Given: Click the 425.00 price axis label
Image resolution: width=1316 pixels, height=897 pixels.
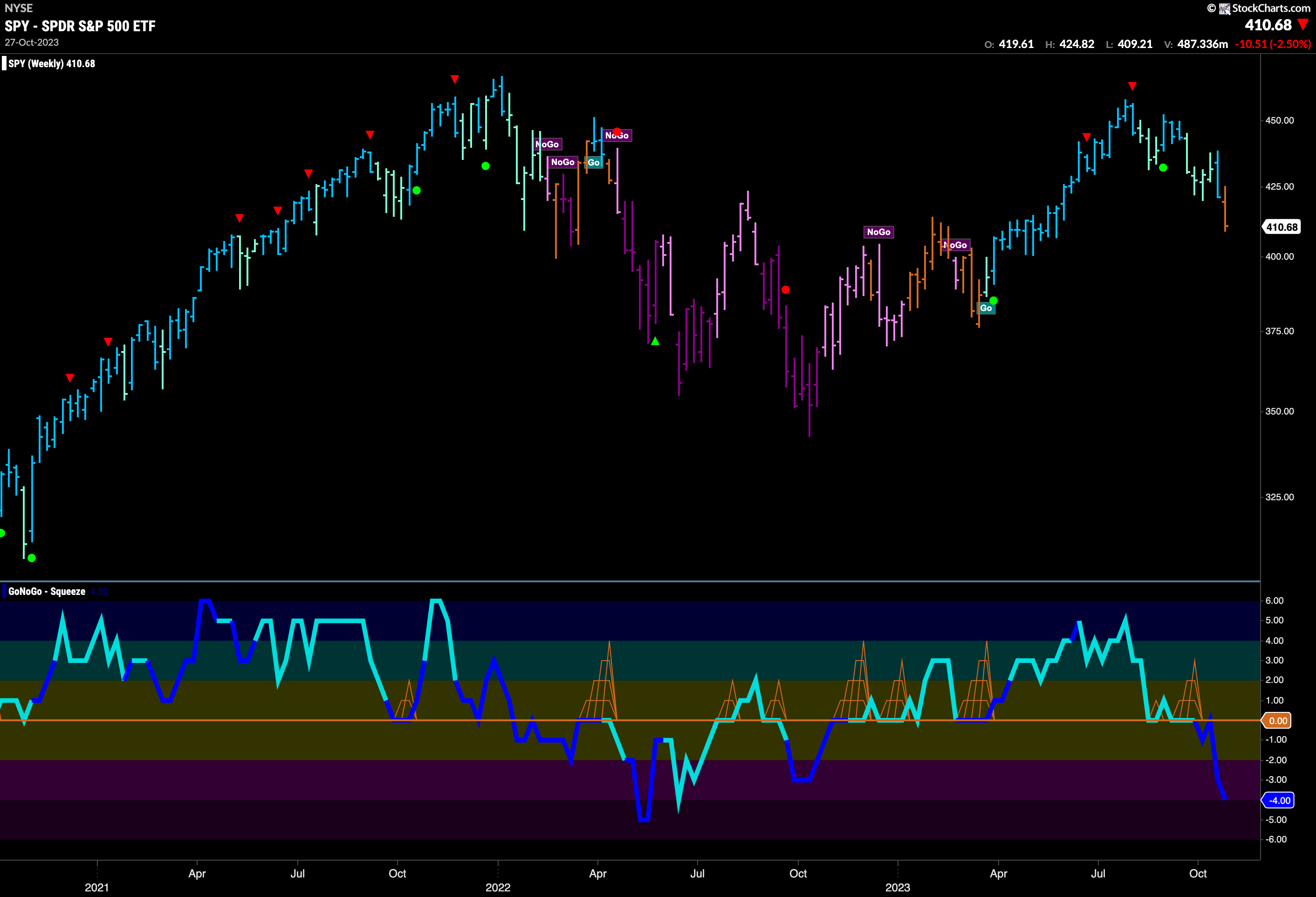Looking at the screenshot, I should tap(1279, 186).
